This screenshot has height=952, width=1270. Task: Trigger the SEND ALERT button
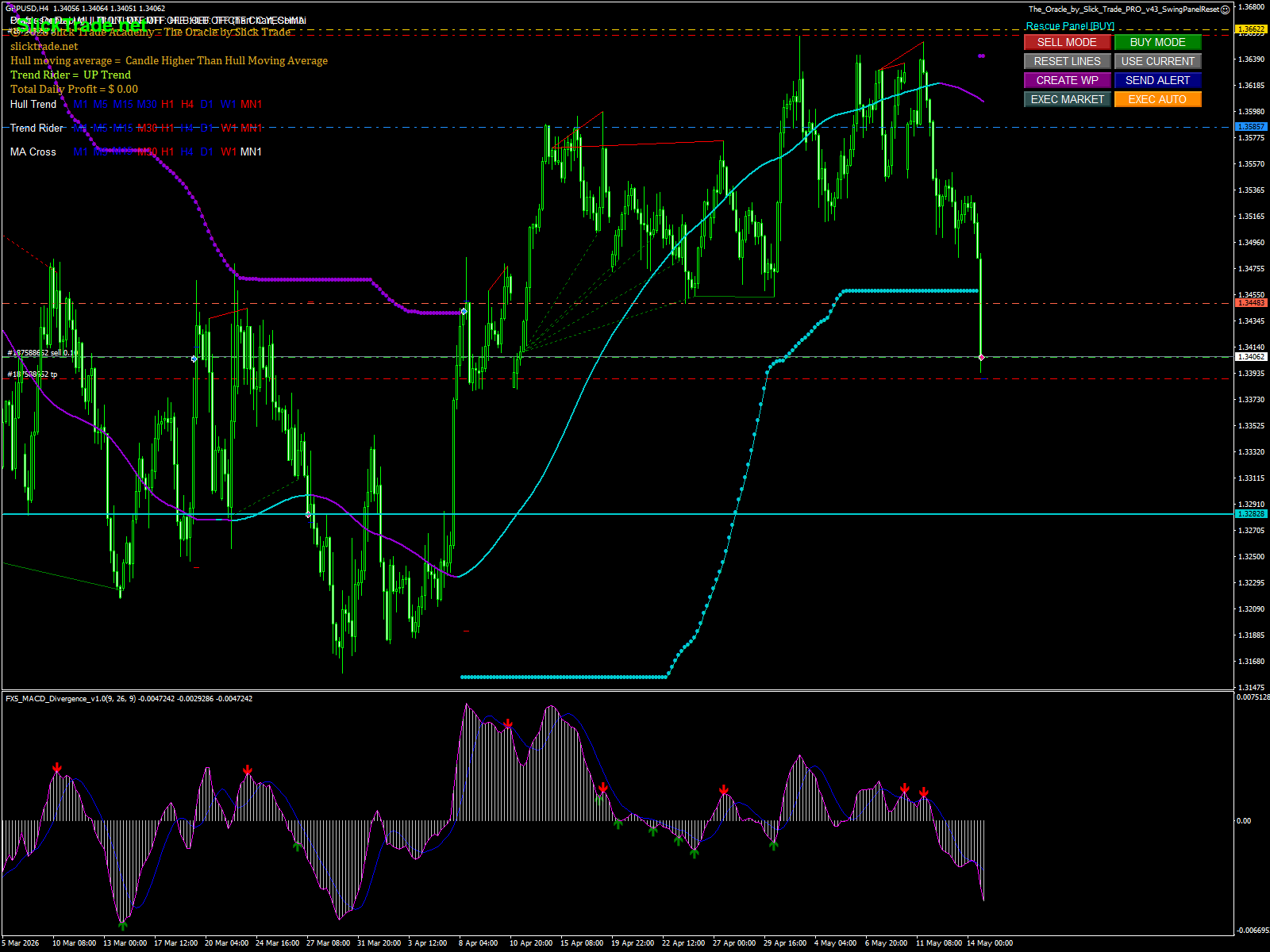click(x=1157, y=80)
